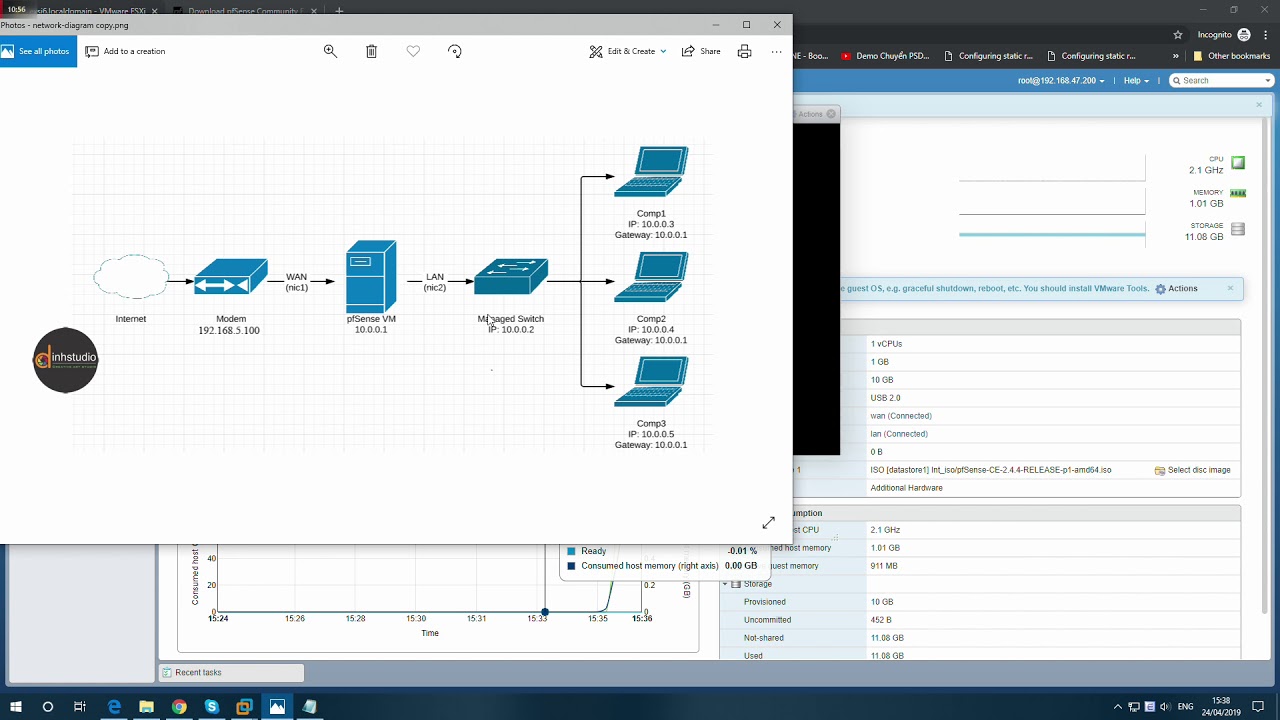Click the rotate icon in Photos toolbar
This screenshot has height=720, width=1280.
455,51
